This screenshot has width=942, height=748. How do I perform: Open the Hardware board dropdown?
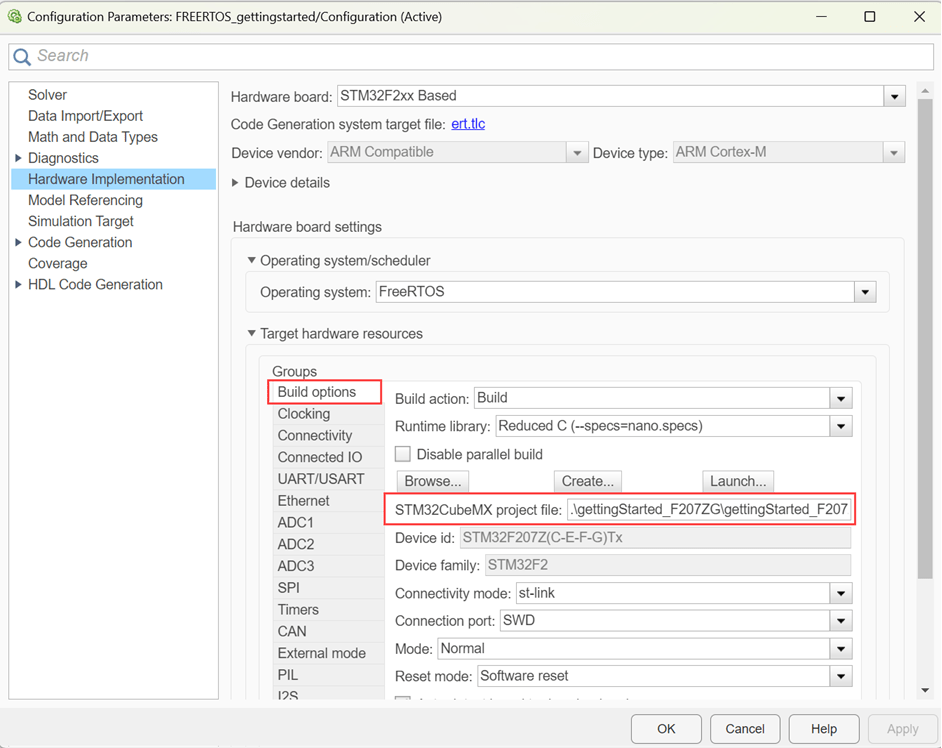[894, 97]
